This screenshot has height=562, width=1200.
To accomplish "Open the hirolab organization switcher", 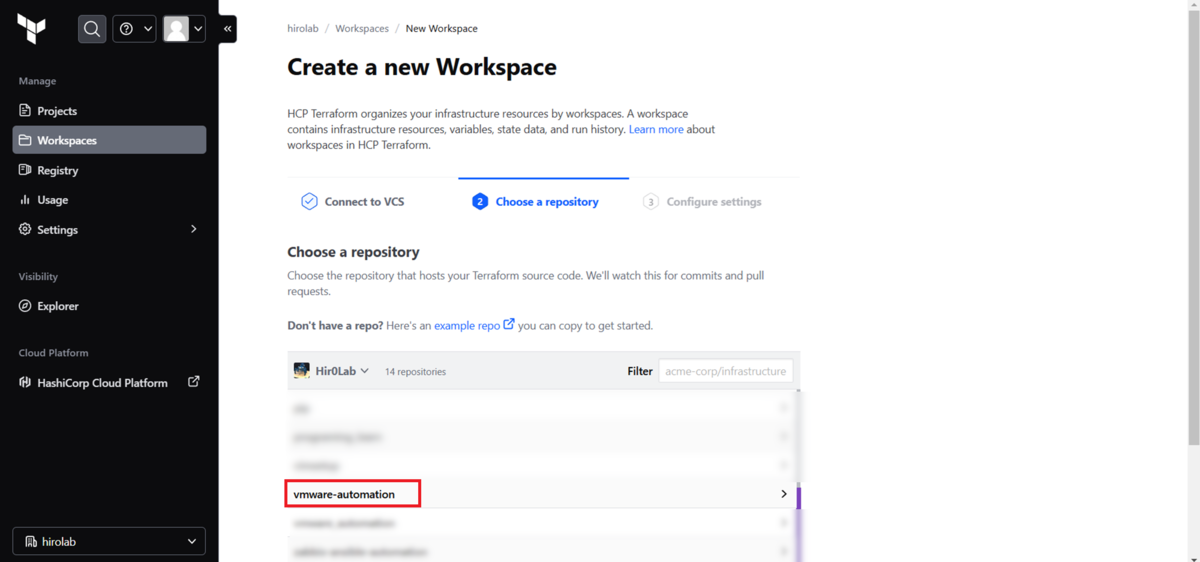I will [x=109, y=541].
